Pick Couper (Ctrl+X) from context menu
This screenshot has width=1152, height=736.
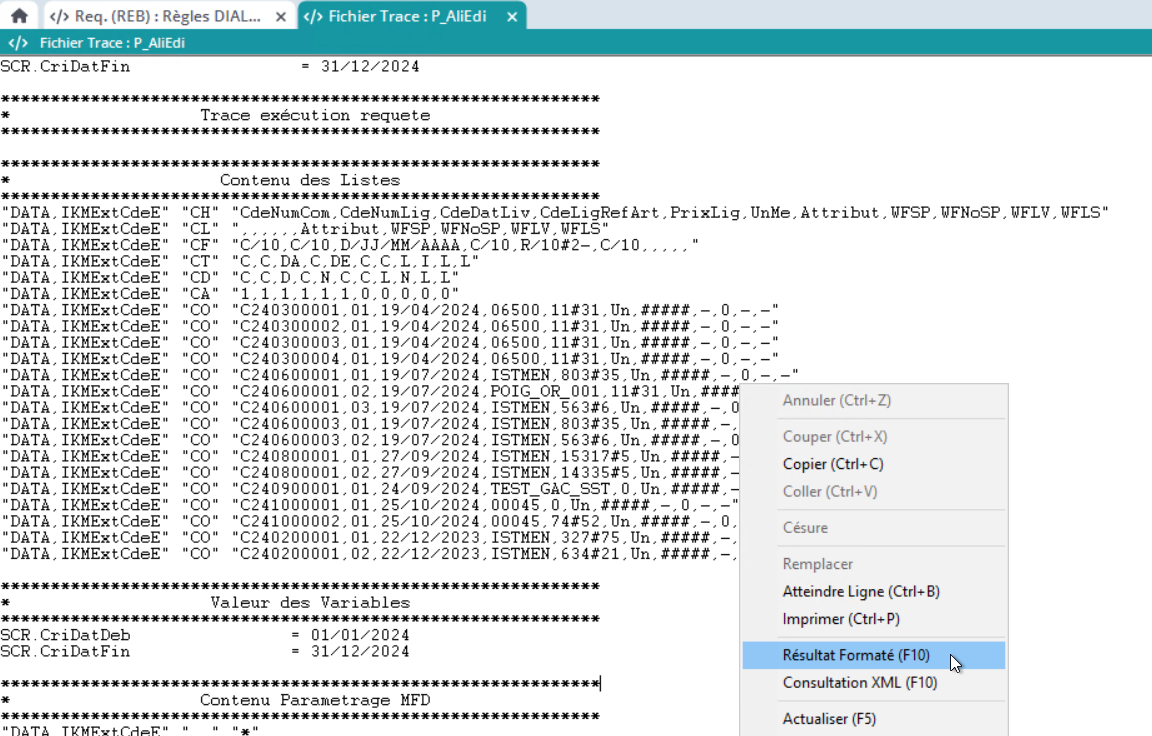click(834, 437)
